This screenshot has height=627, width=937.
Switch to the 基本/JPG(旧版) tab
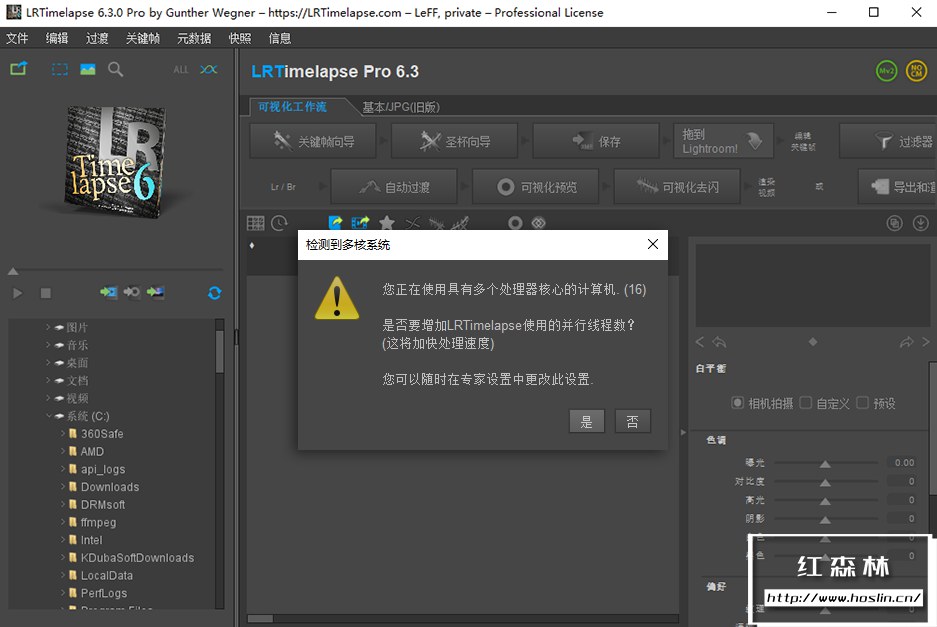pos(400,107)
